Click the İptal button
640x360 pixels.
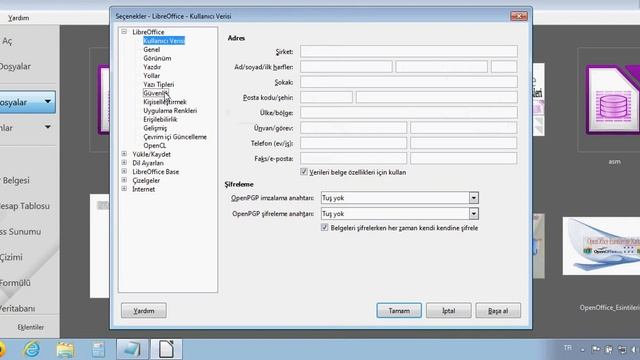point(449,311)
